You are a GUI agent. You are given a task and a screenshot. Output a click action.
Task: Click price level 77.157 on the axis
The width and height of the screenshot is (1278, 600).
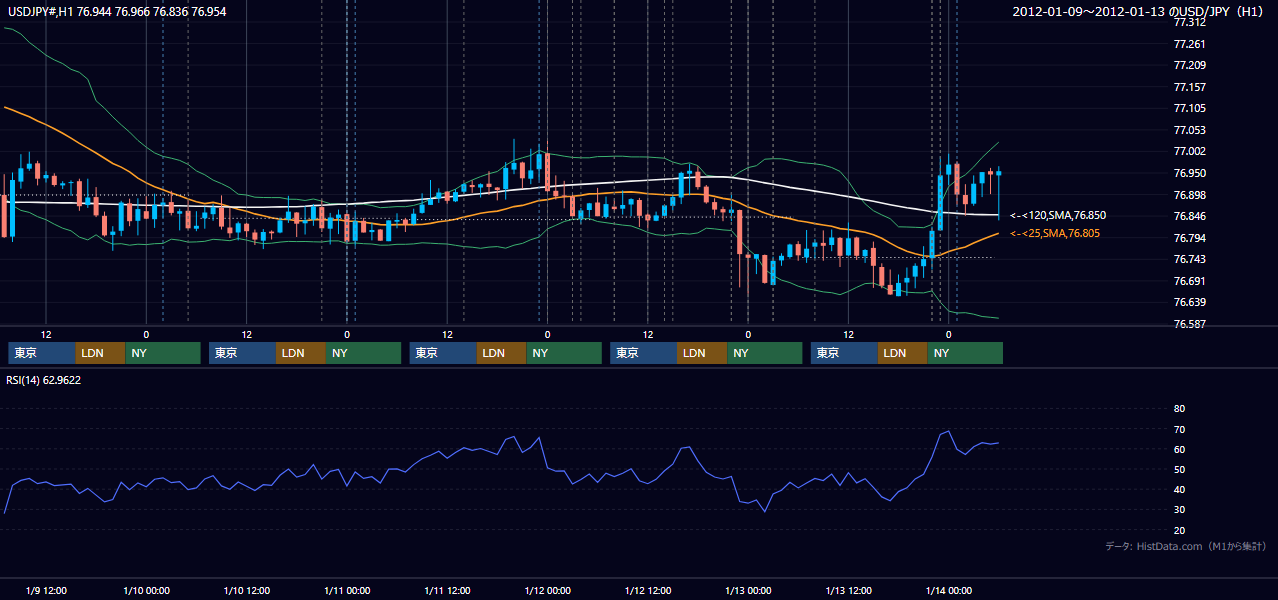click(1189, 87)
